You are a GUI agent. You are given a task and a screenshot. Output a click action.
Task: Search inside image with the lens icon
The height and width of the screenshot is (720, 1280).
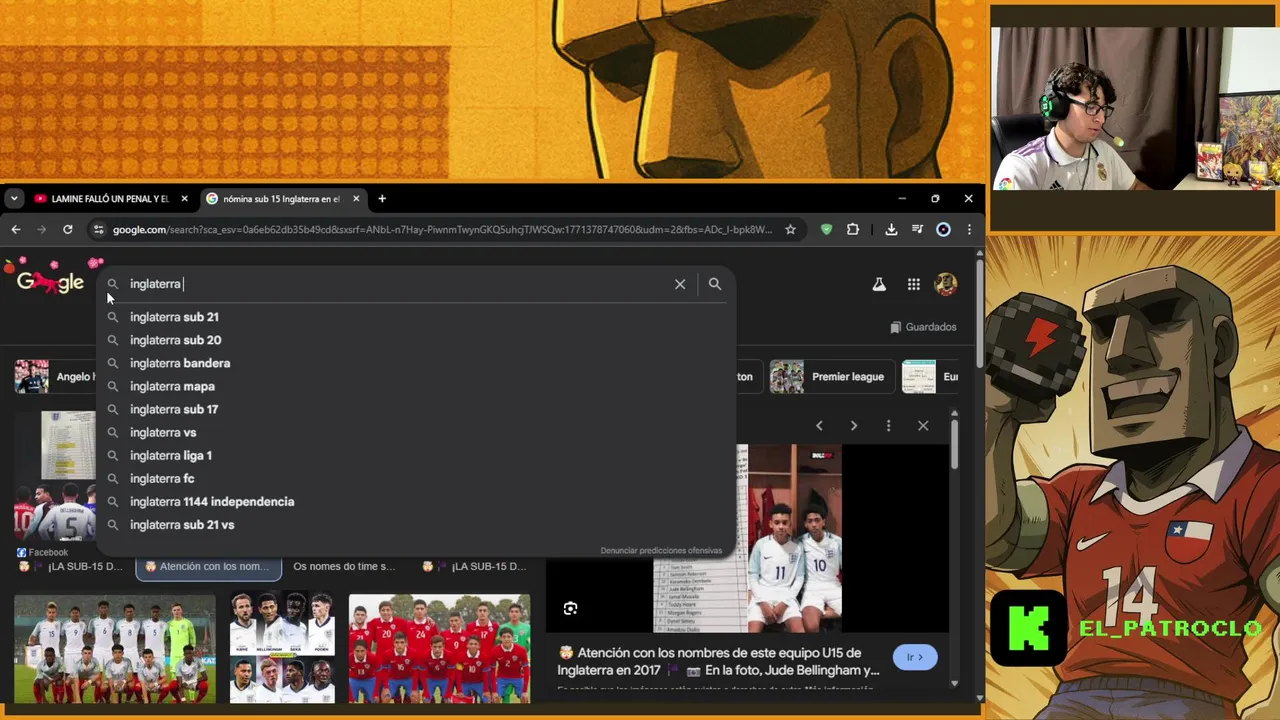[x=570, y=609]
